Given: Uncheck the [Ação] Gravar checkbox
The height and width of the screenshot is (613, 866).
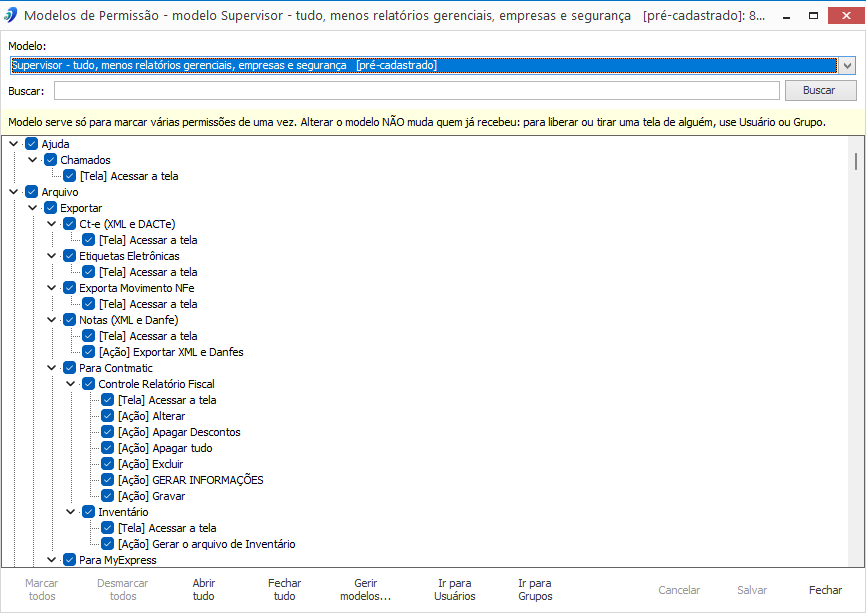Looking at the screenshot, I should 108,496.
